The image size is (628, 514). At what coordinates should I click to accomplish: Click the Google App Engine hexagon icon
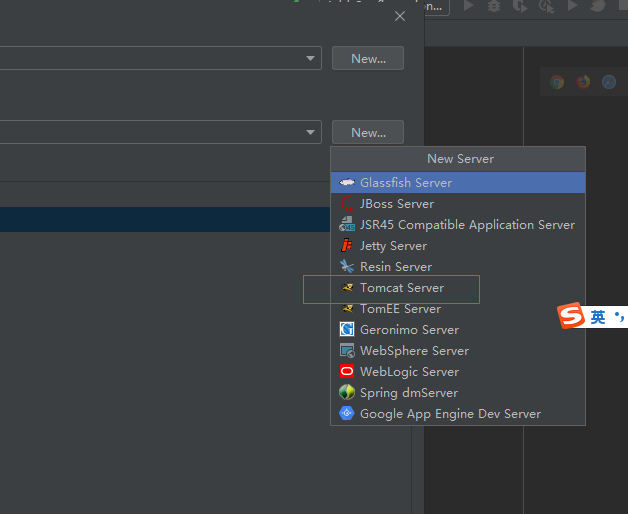click(x=347, y=413)
